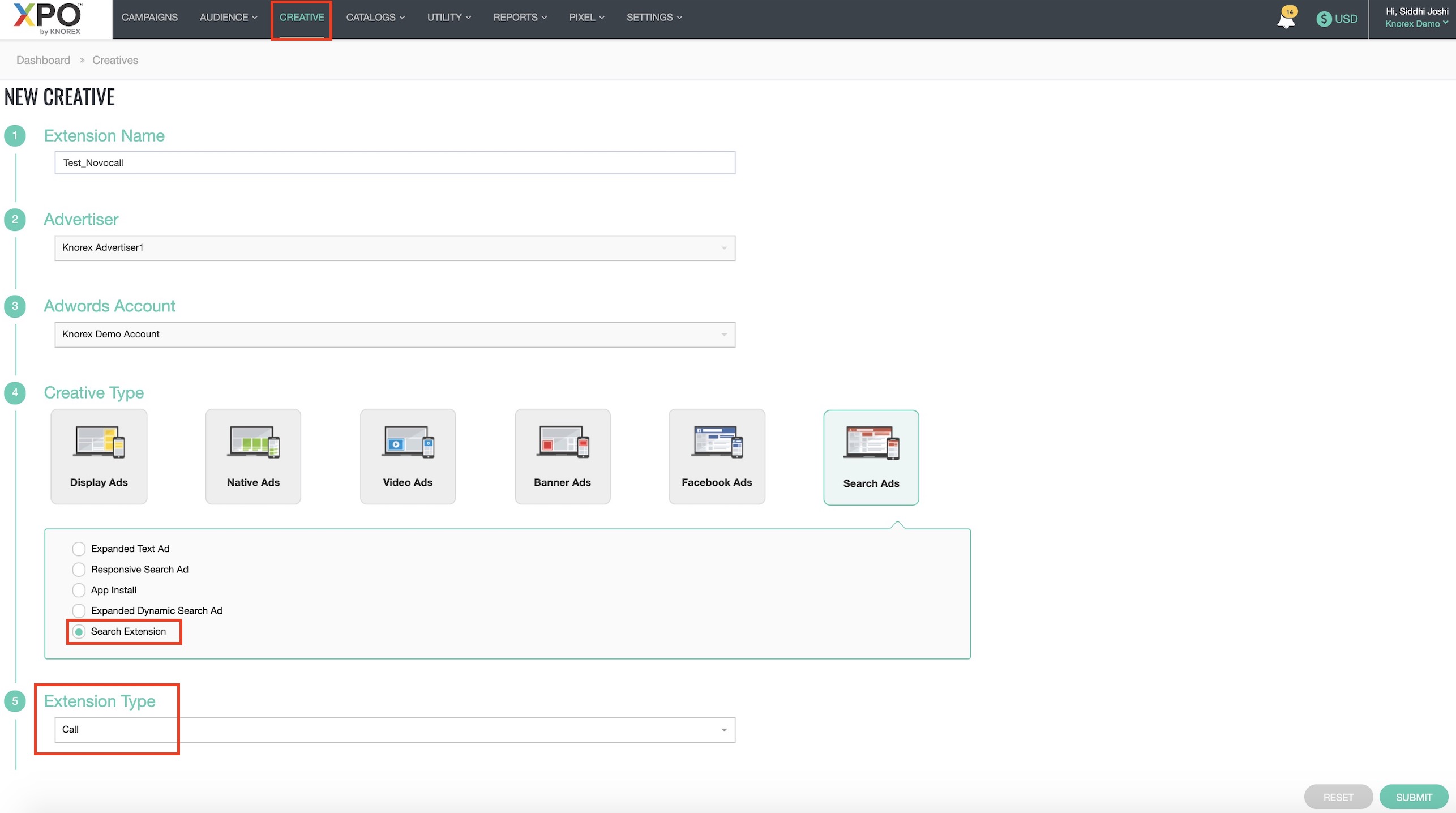This screenshot has width=1456, height=813.
Task: Focus the Extension Name text field
Action: tap(395, 163)
